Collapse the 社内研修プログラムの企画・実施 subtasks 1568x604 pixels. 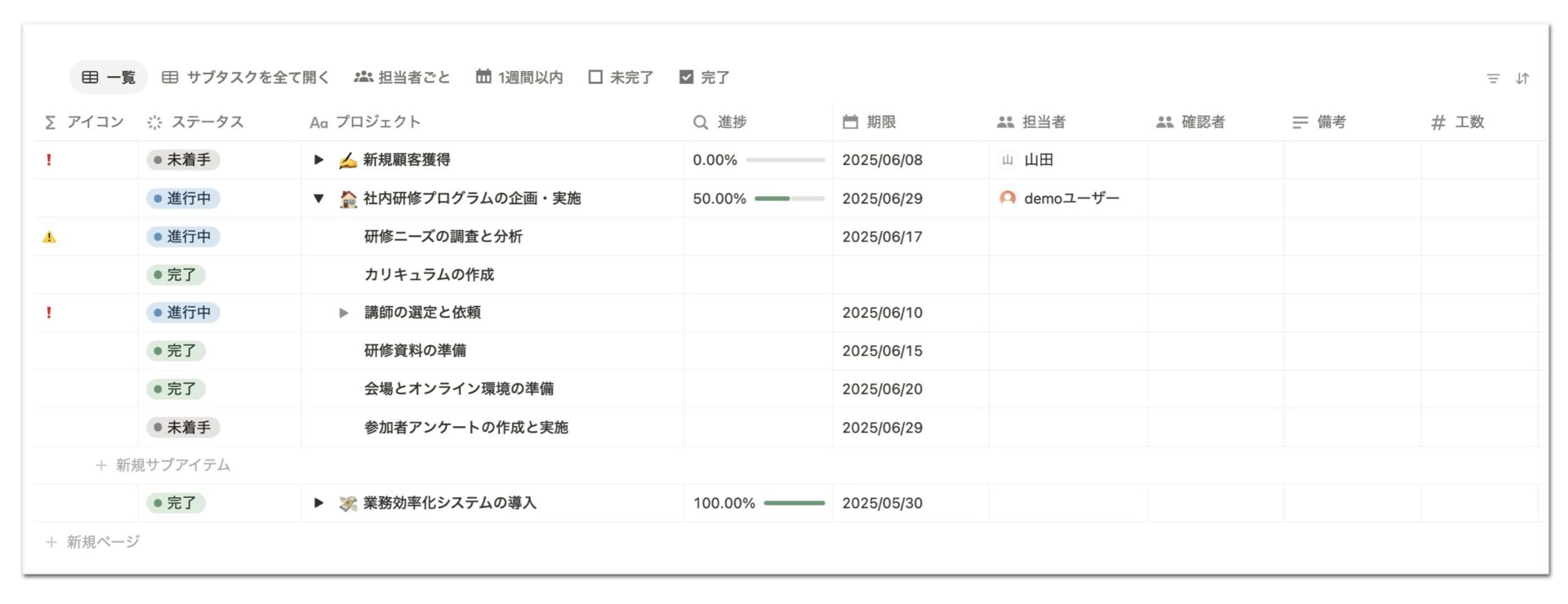(319, 198)
